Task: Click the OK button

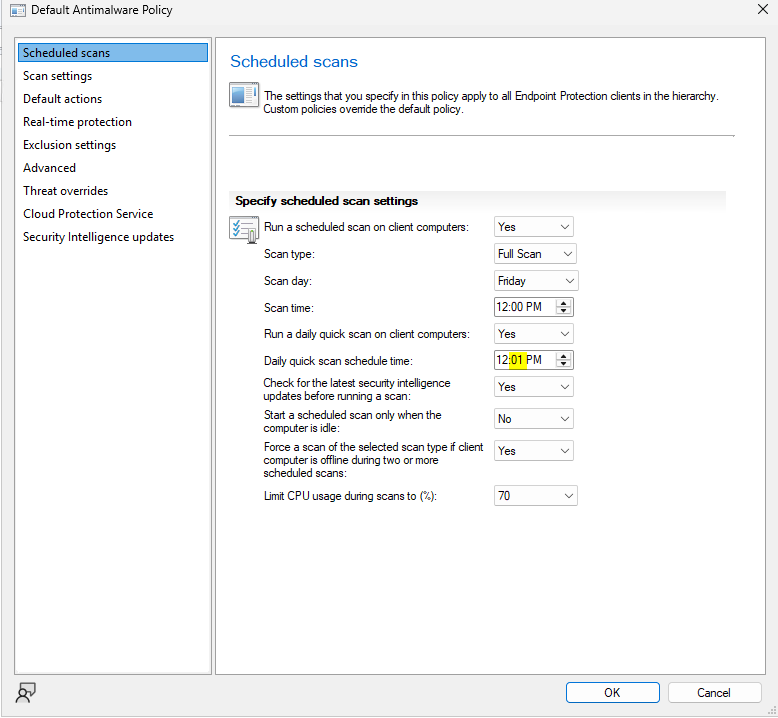Action: point(612,693)
